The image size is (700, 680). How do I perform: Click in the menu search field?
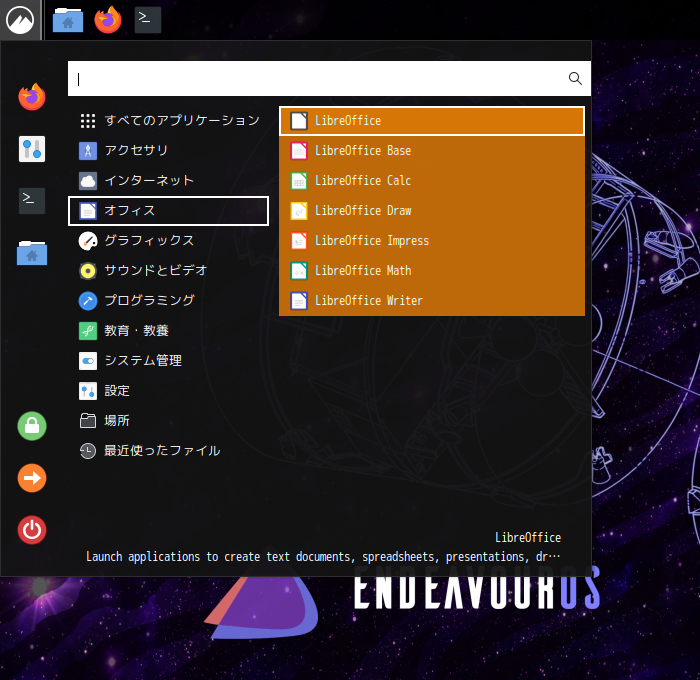329,79
